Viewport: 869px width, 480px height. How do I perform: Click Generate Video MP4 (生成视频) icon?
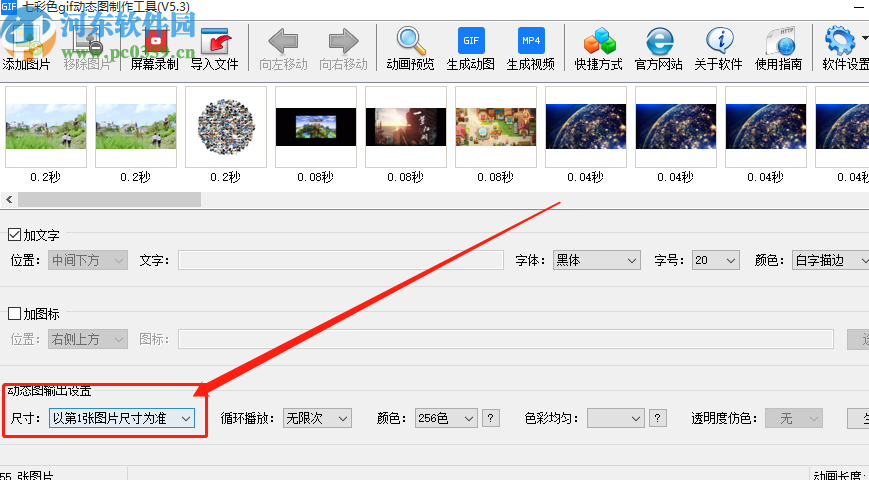(x=531, y=48)
